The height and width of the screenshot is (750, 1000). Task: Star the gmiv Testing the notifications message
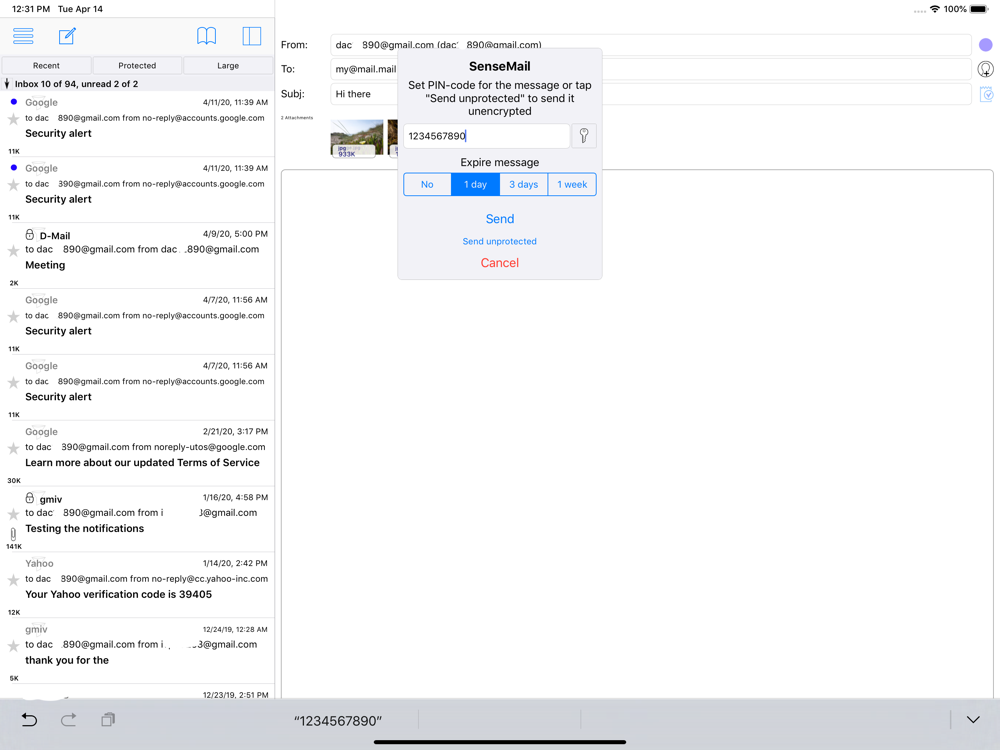click(x=13, y=514)
